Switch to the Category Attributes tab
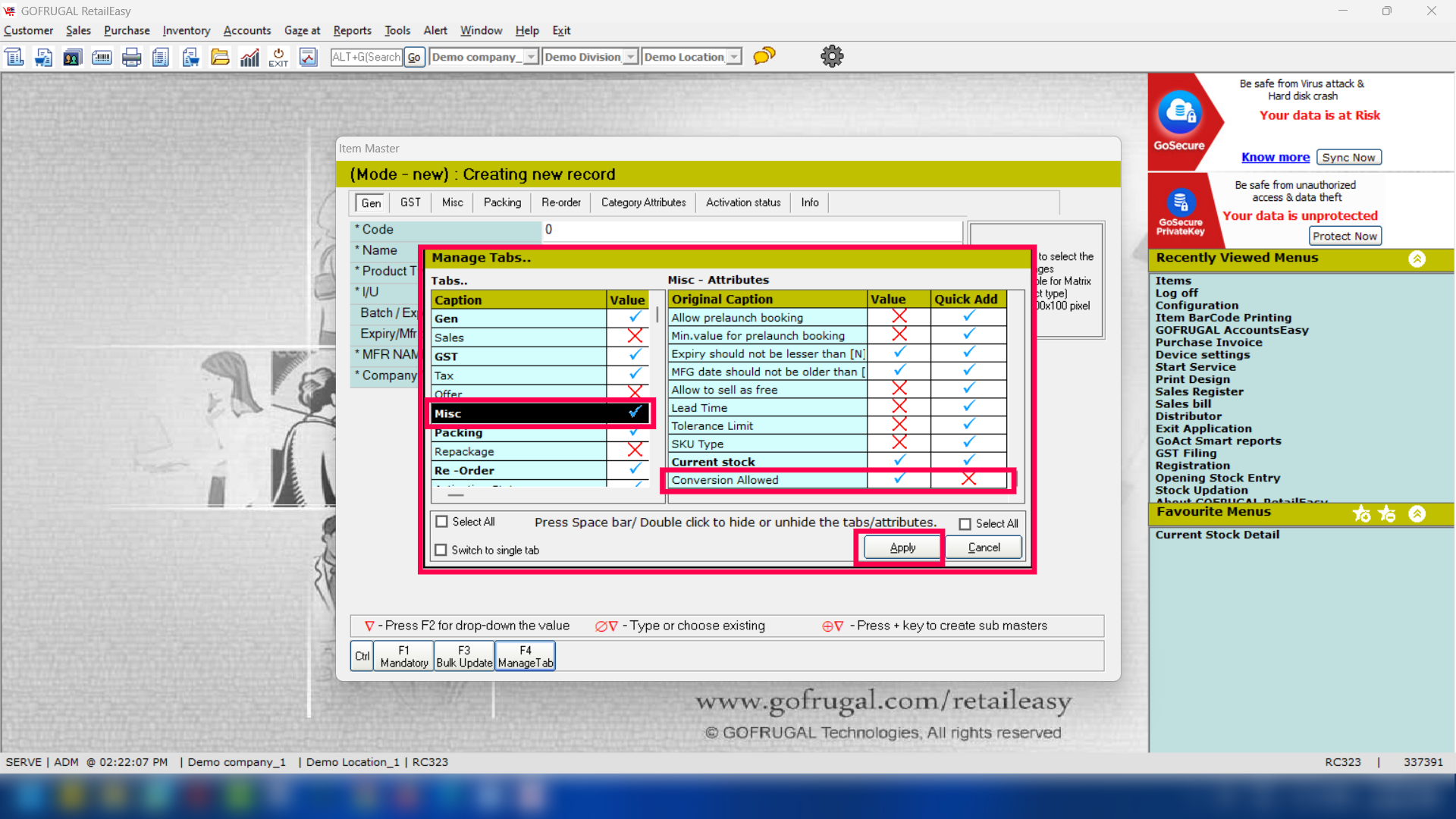The height and width of the screenshot is (819, 1456). tap(643, 202)
